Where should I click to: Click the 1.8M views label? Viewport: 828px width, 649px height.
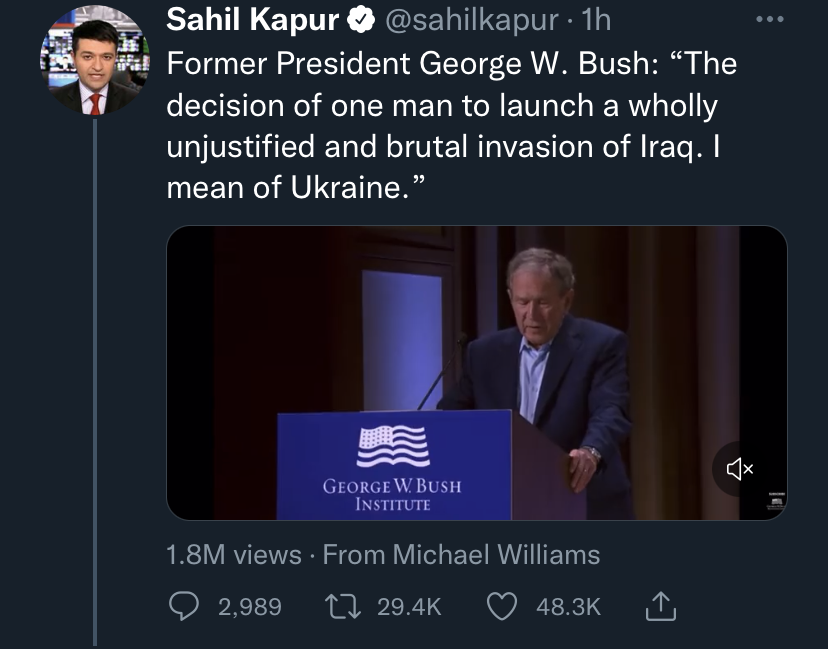coord(234,554)
